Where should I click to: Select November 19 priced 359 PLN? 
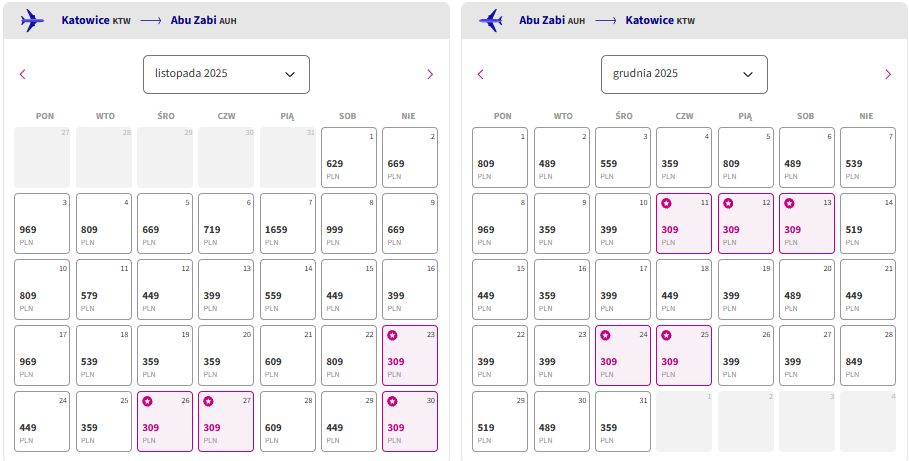165,355
